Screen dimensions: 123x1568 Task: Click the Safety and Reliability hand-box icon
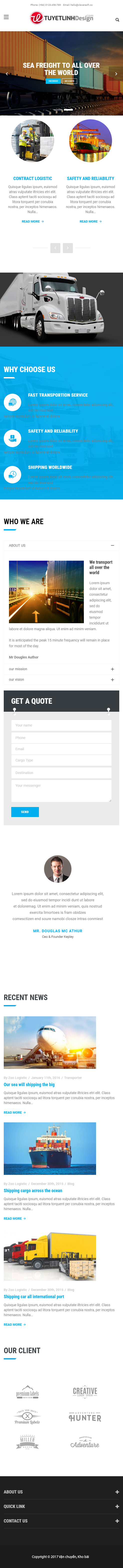coord(12,438)
